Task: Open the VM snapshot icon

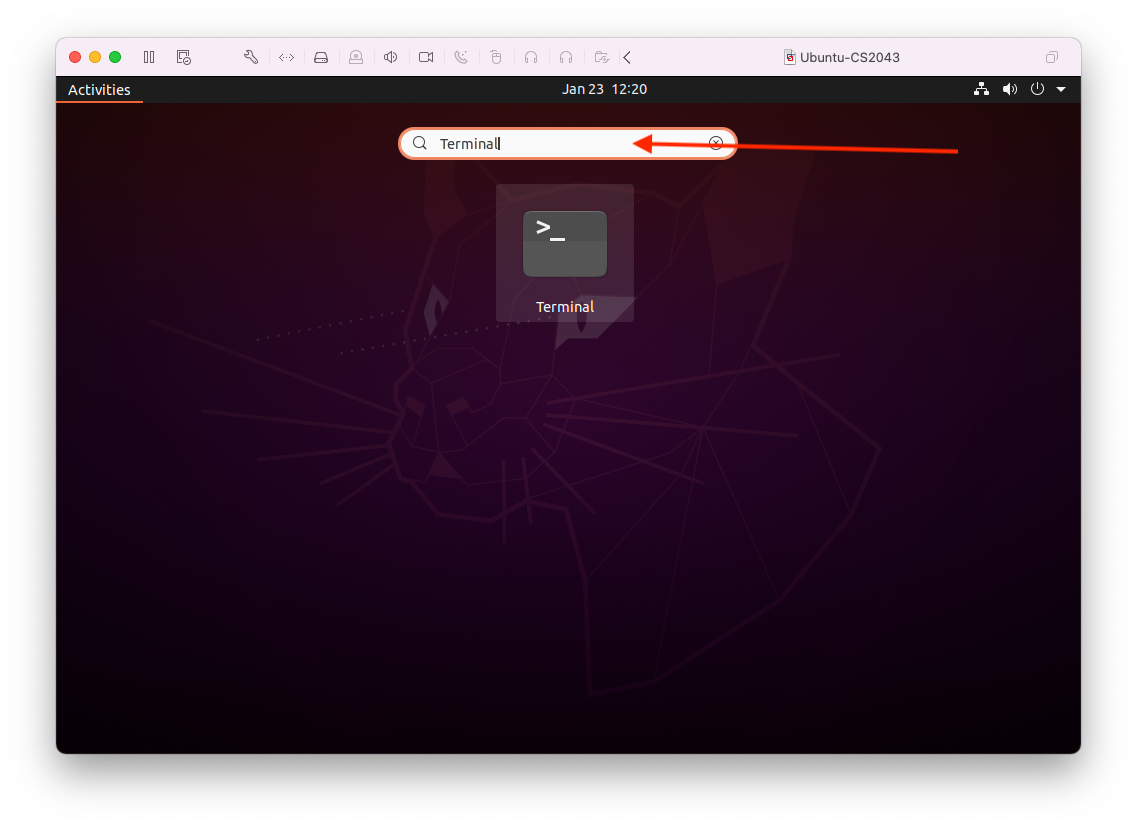Action: pos(183,57)
